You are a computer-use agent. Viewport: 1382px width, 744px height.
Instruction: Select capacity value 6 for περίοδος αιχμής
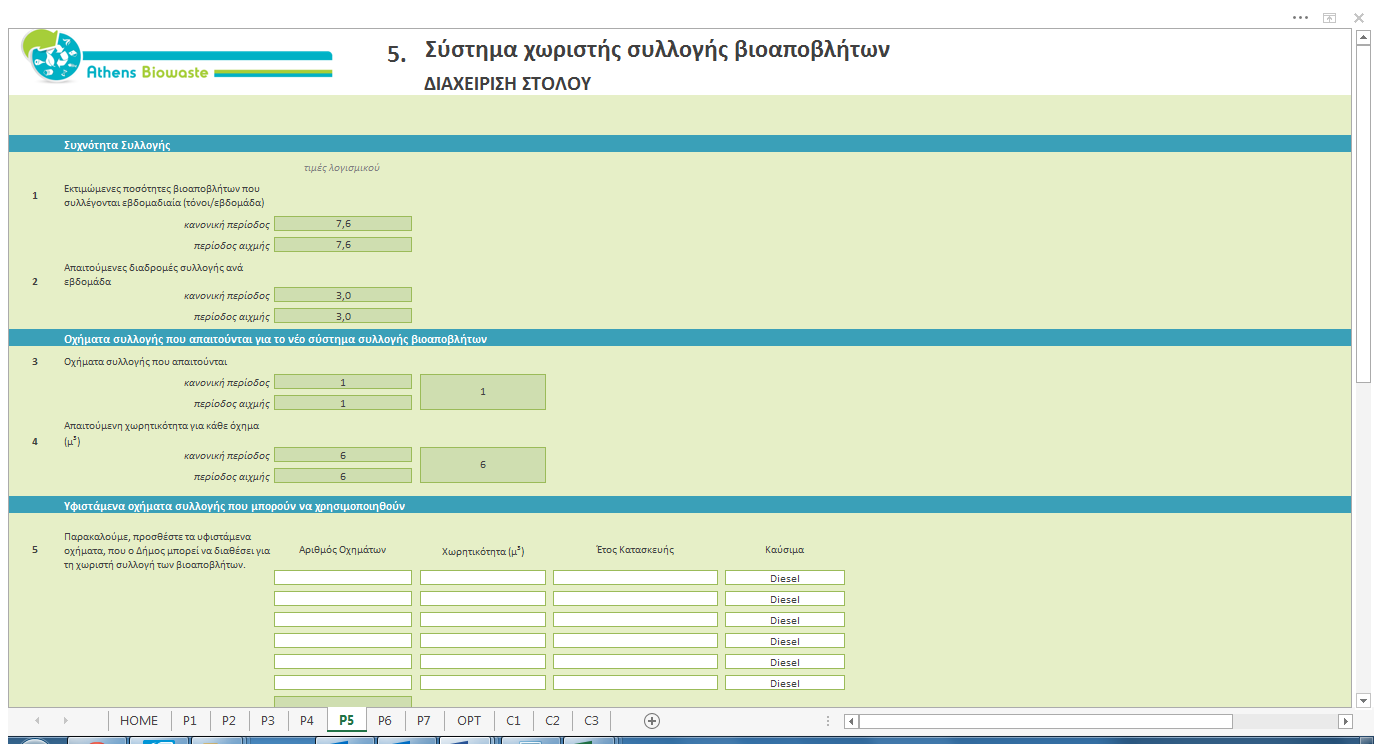(x=343, y=476)
